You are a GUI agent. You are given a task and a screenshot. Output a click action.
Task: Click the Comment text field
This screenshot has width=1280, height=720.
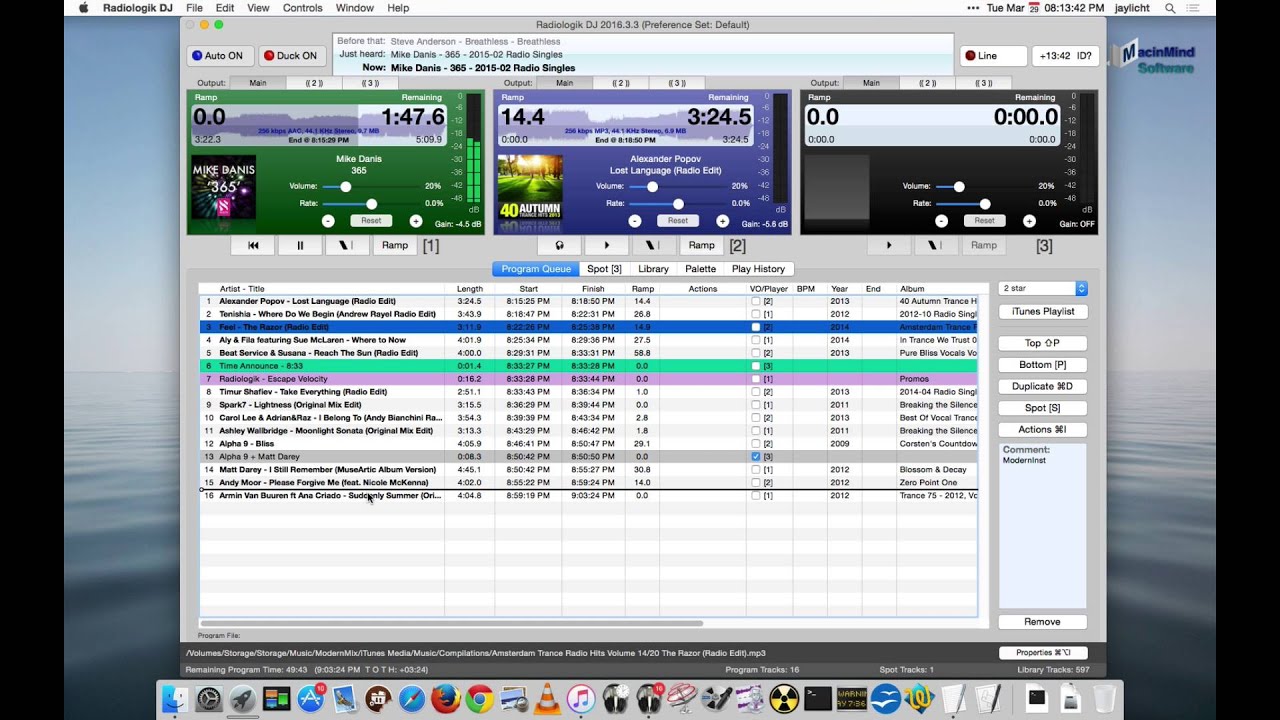pyautogui.click(x=1042, y=525)
